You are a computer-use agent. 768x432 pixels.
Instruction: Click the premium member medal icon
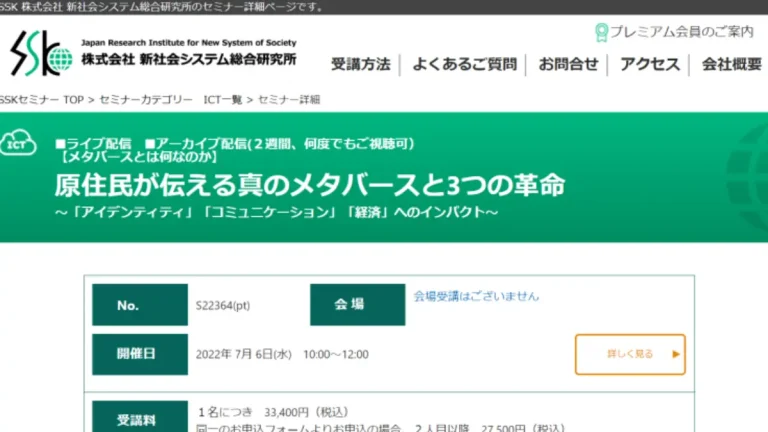[601, 32]
